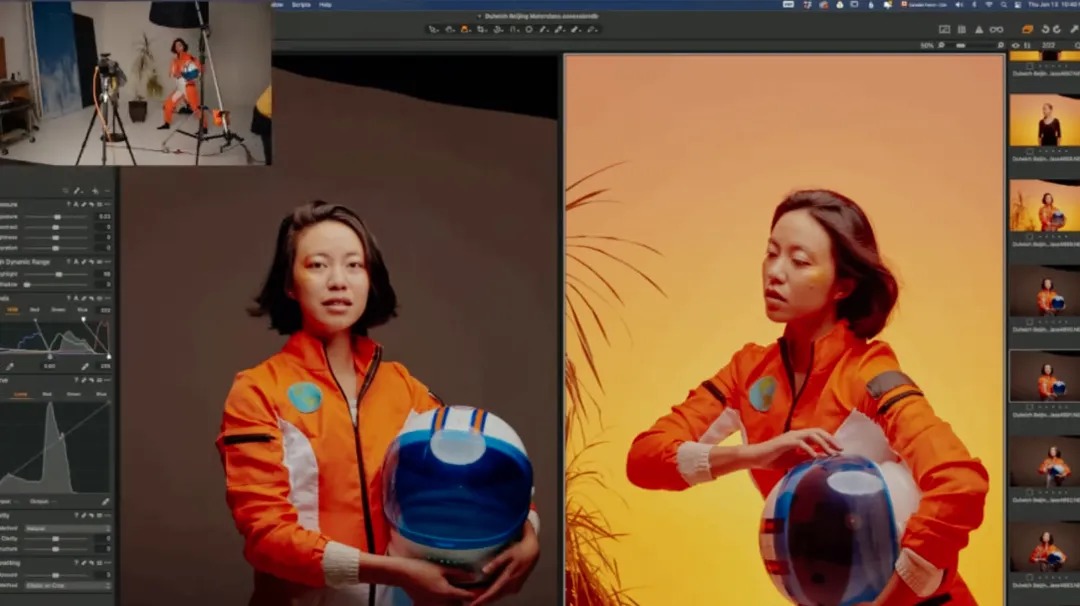Collapse the High Dynamic Range tool panel
The height and width of the screenshot is (606, 1080).
coord(25,262)
